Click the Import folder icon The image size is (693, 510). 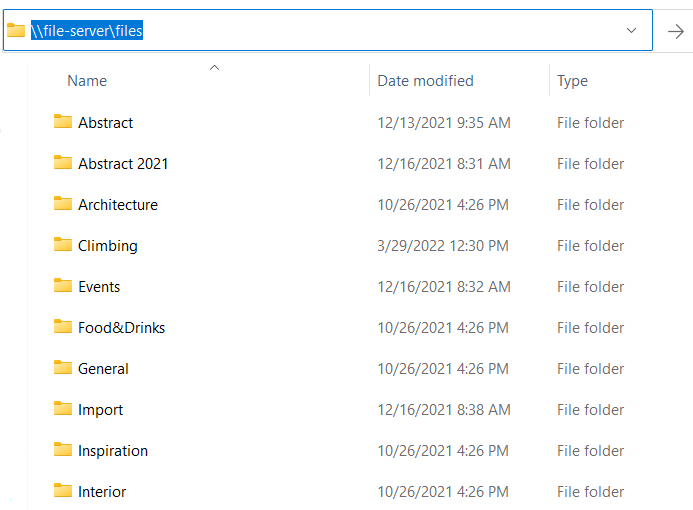tap(63, 409)
